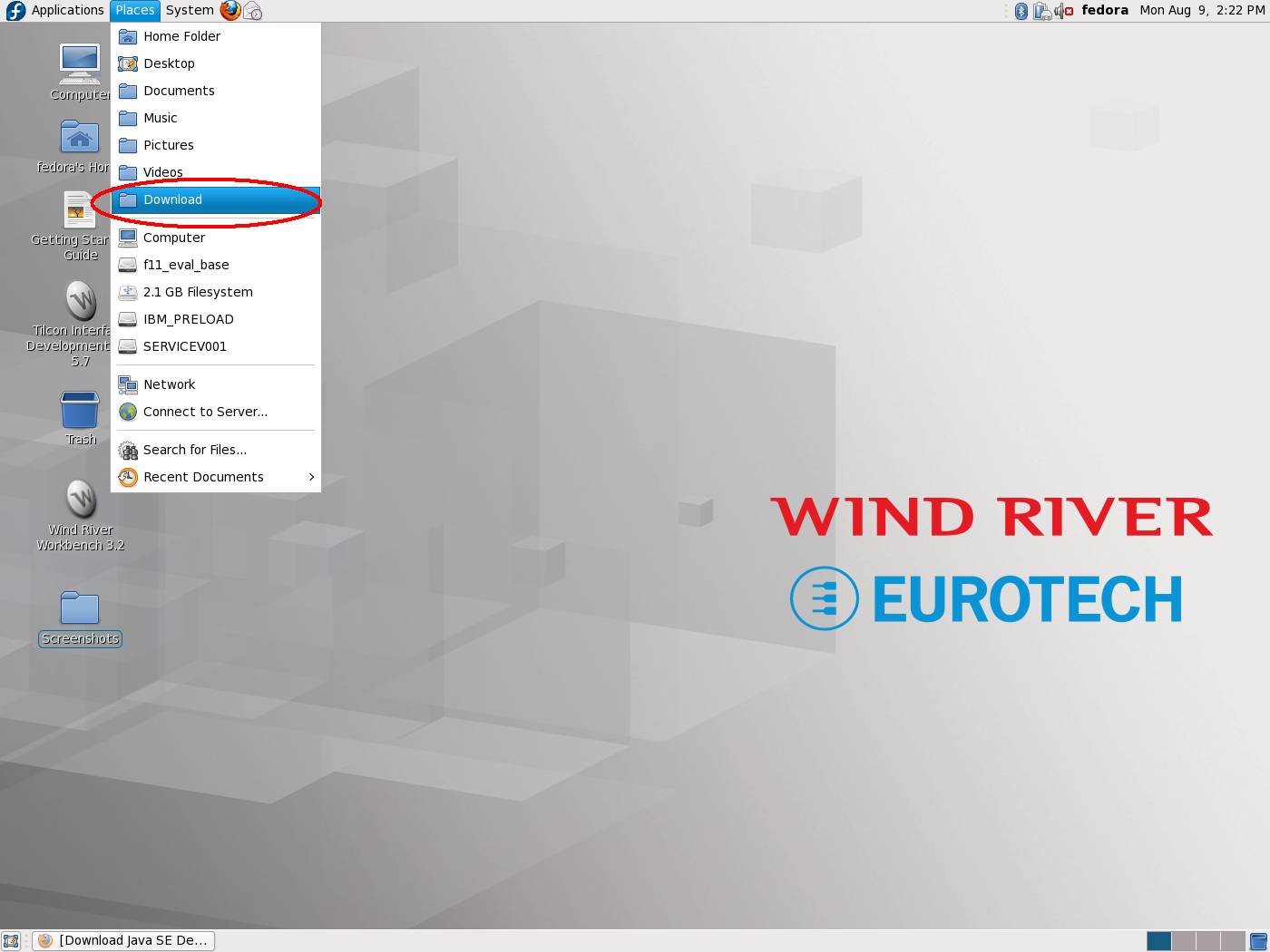Image resolution: width=1270 pixels, height=952 pixels.
Task: Launch the Firefox browser from the top panel
Action: tap(230, 10)
